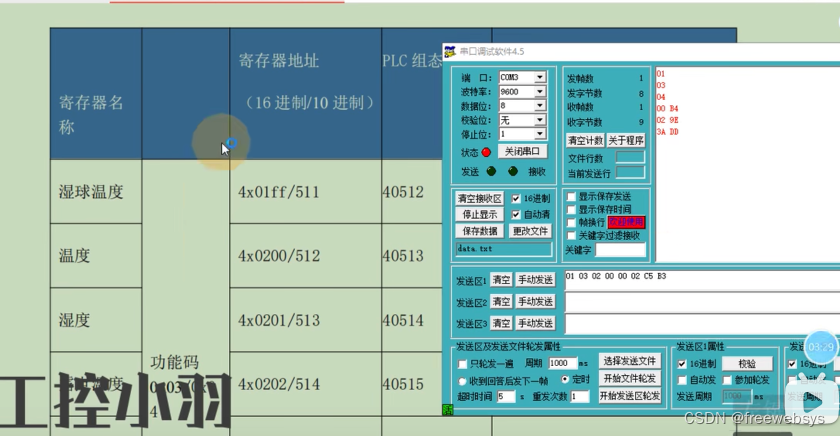Open the 校验位 无 dropdown

tap(540, 119)
